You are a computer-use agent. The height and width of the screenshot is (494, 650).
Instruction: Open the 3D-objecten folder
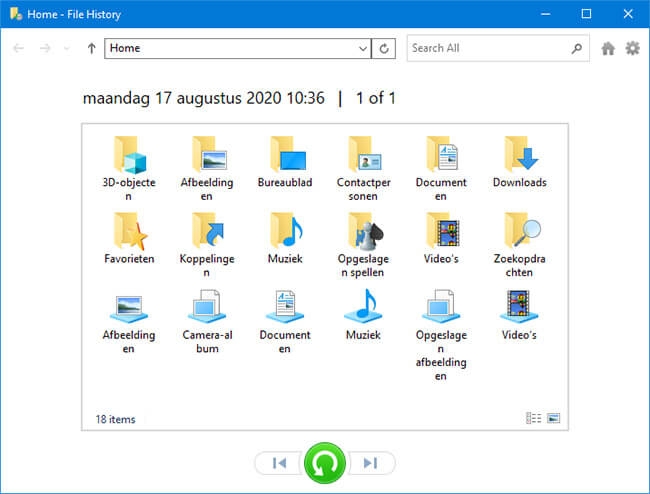tap(129, 169)
